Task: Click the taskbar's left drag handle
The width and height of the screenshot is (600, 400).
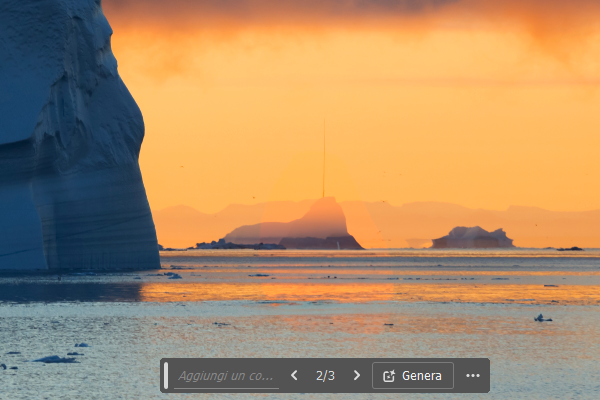Action: (x=166, y=376)
